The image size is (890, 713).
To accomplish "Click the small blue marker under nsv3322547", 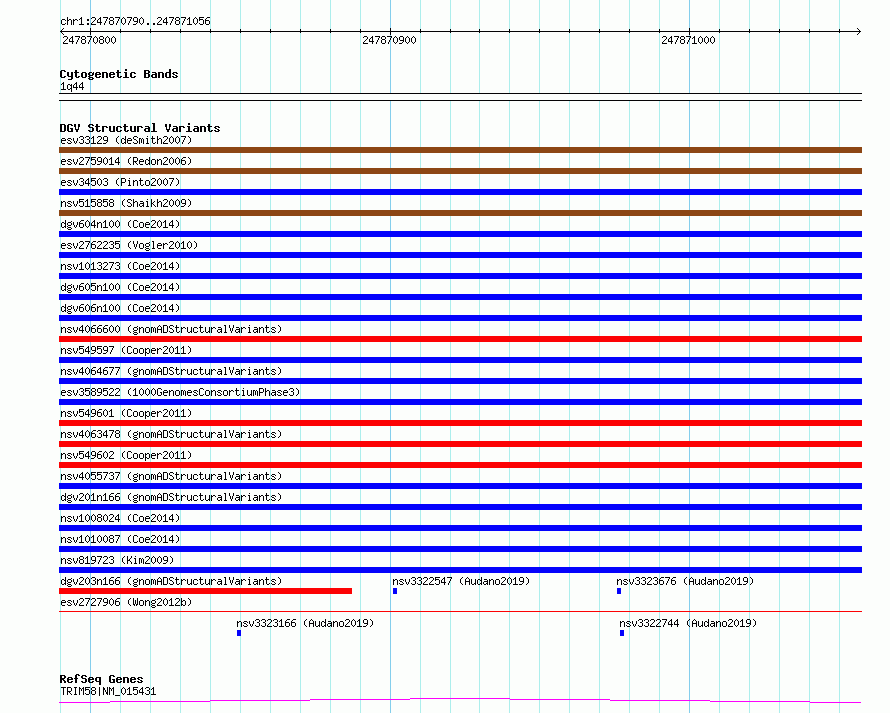I will coord(395,591).
